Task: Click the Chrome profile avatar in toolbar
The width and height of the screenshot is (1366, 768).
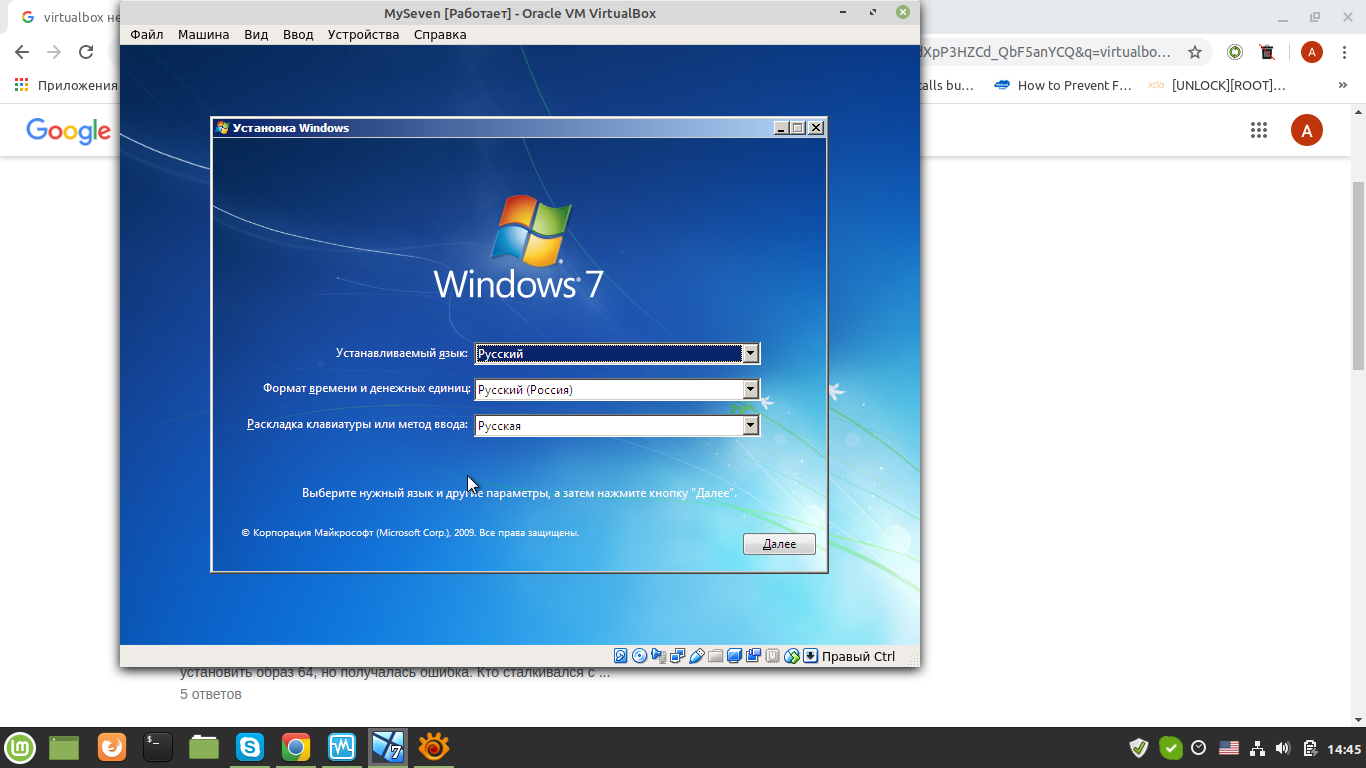Action: 1311,52
